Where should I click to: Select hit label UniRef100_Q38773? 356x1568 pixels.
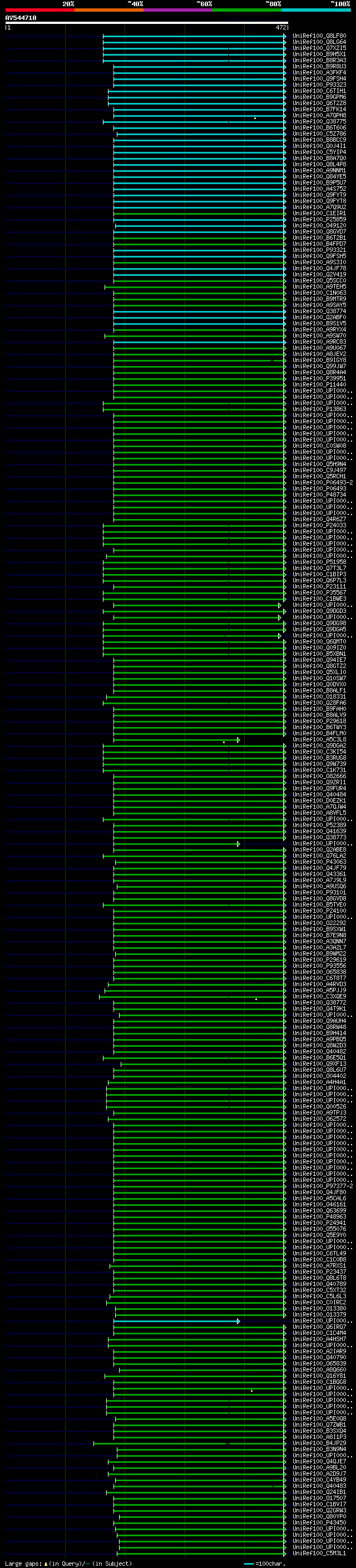(319, 837)
